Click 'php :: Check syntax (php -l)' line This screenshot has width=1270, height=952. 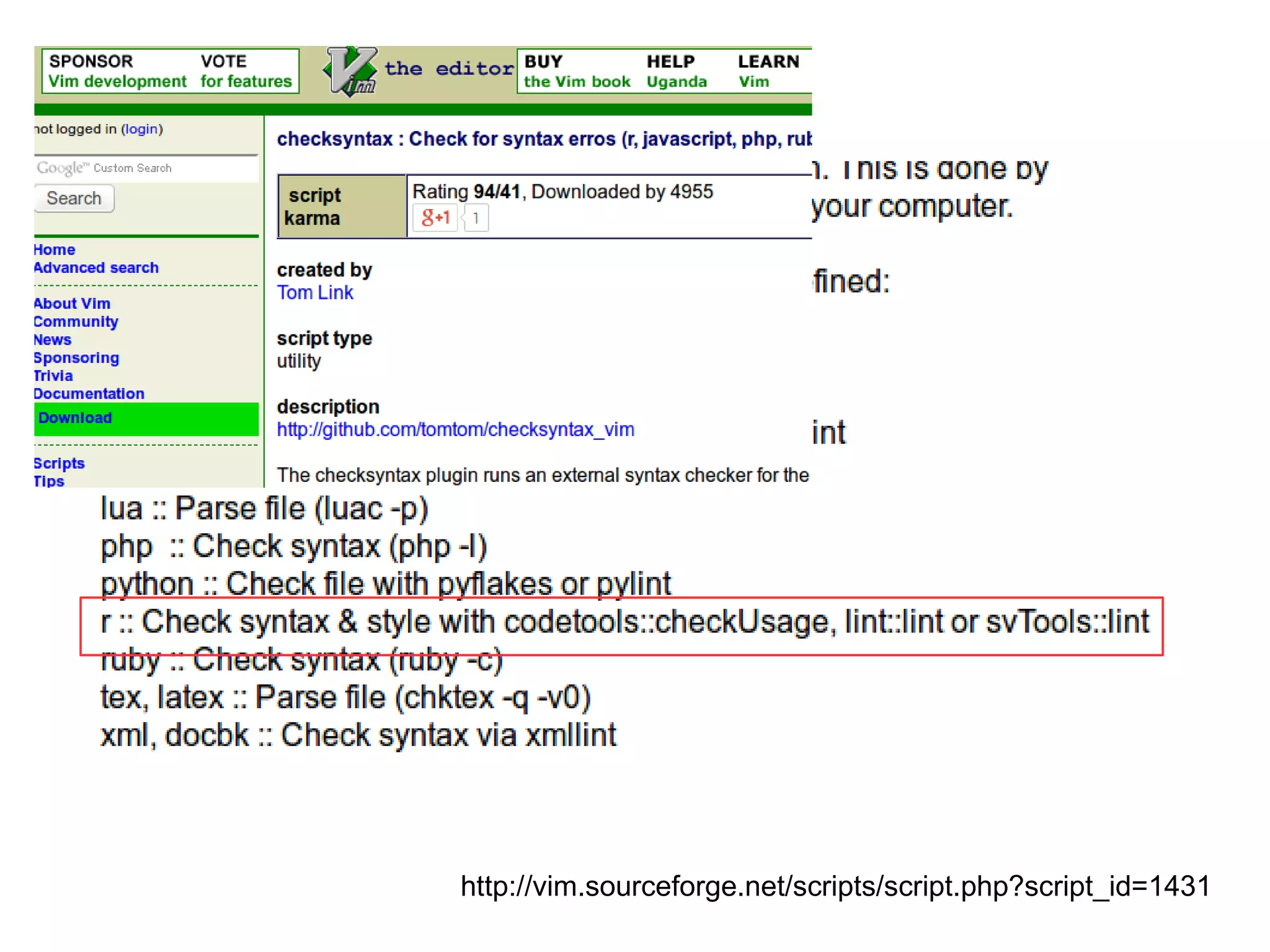click(294, 547)
